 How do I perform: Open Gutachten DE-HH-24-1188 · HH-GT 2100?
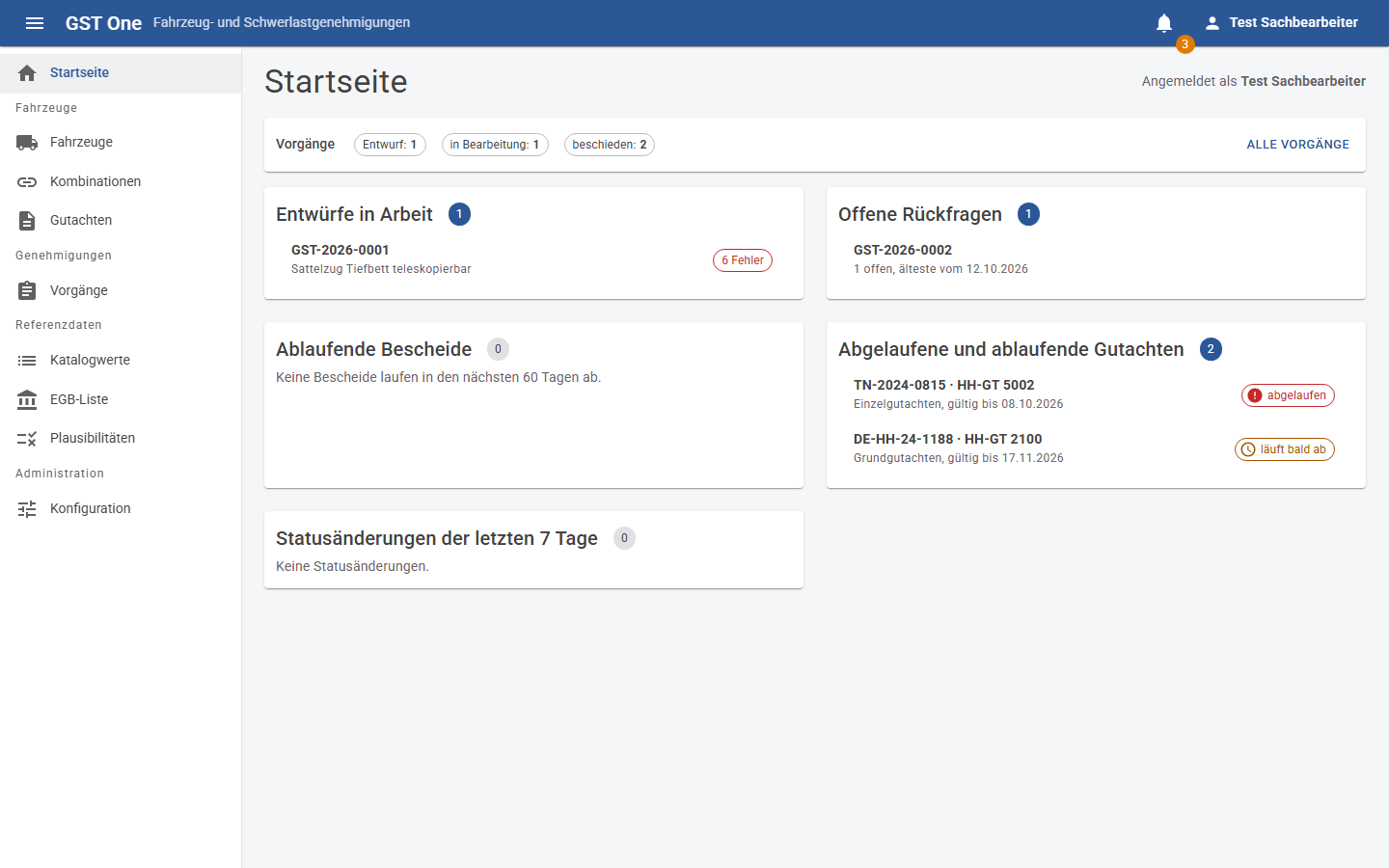[x=1096, y=449]
